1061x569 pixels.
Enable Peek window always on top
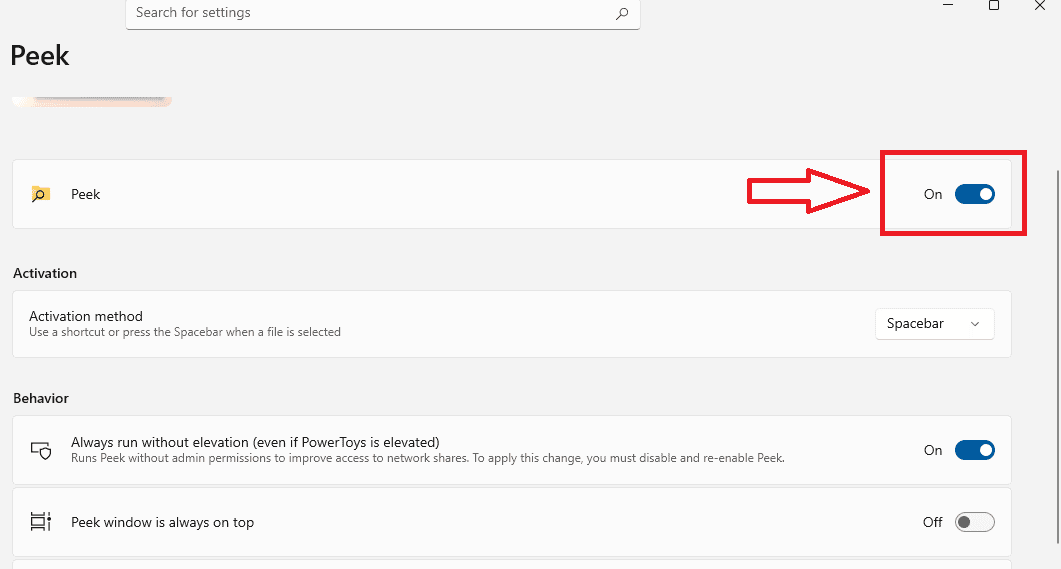pos(974,522)
